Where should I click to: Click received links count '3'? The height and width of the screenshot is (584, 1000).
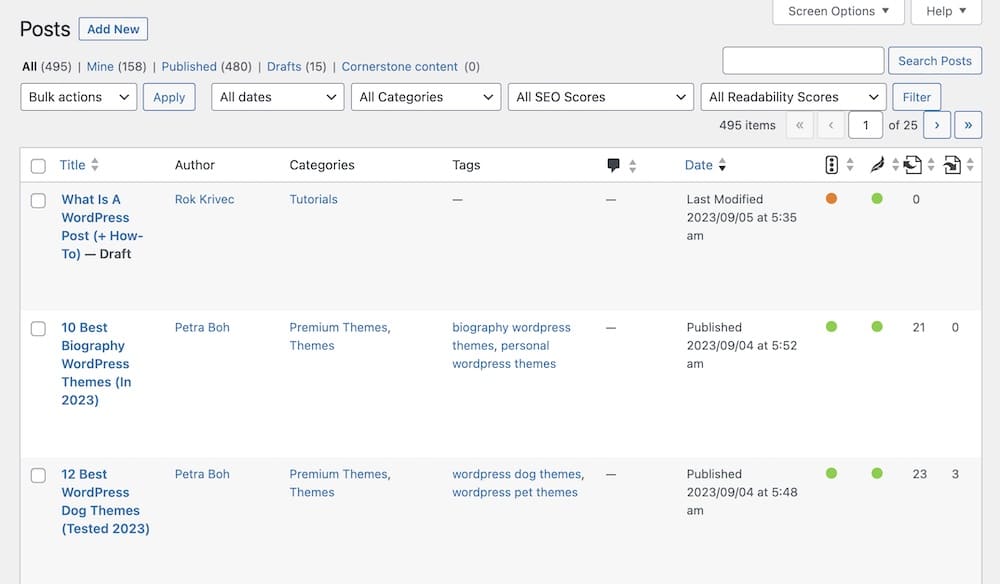tap(955, 474)
